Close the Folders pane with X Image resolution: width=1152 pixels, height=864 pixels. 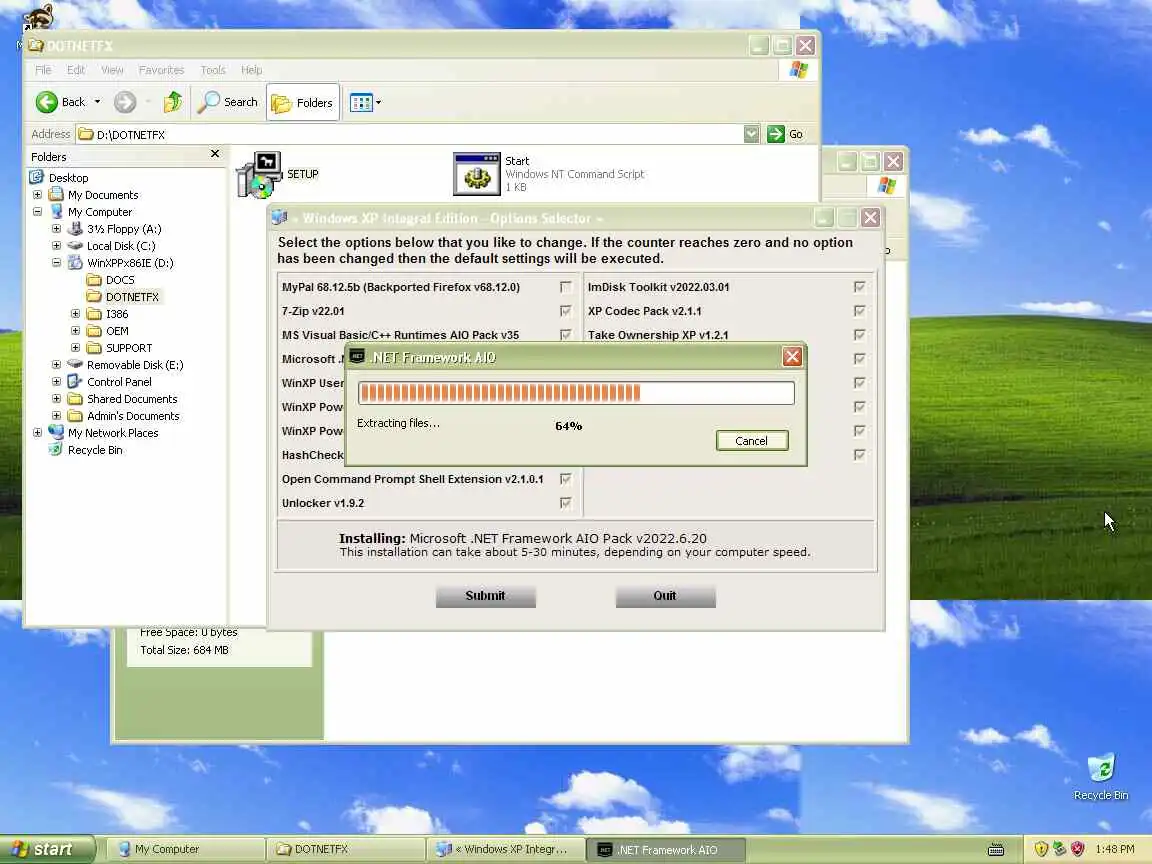(x=215, y=154)
